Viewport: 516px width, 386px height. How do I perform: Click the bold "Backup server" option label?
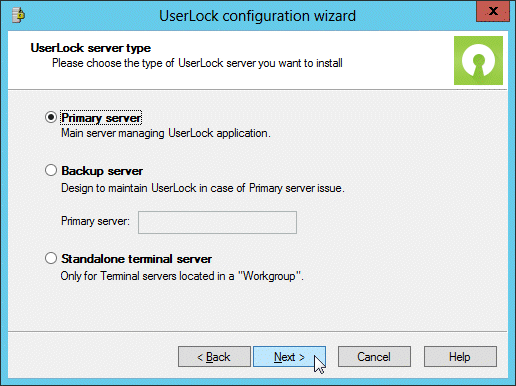[x=102, y=171]
